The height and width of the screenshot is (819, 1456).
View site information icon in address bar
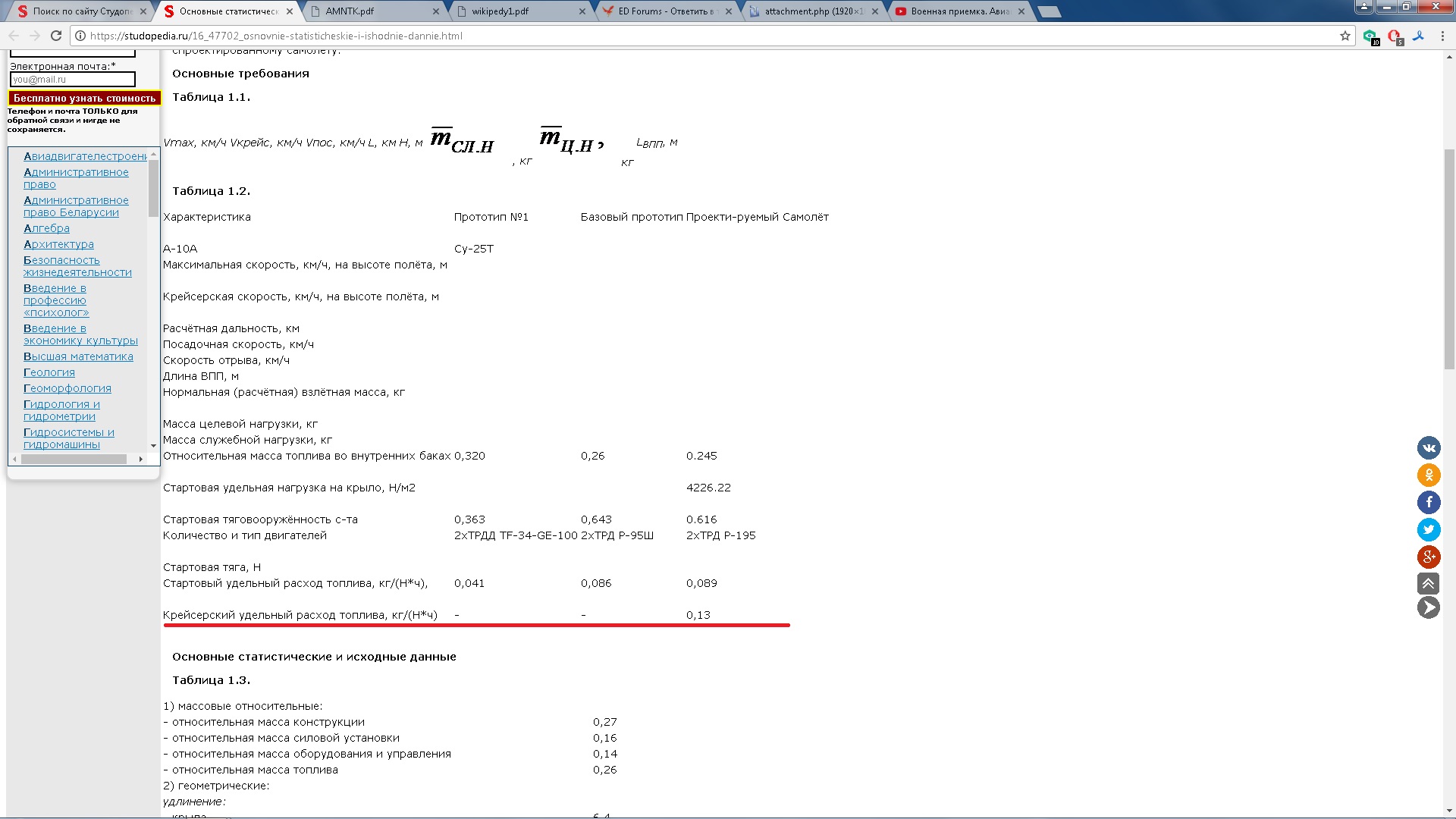point(80,36)
